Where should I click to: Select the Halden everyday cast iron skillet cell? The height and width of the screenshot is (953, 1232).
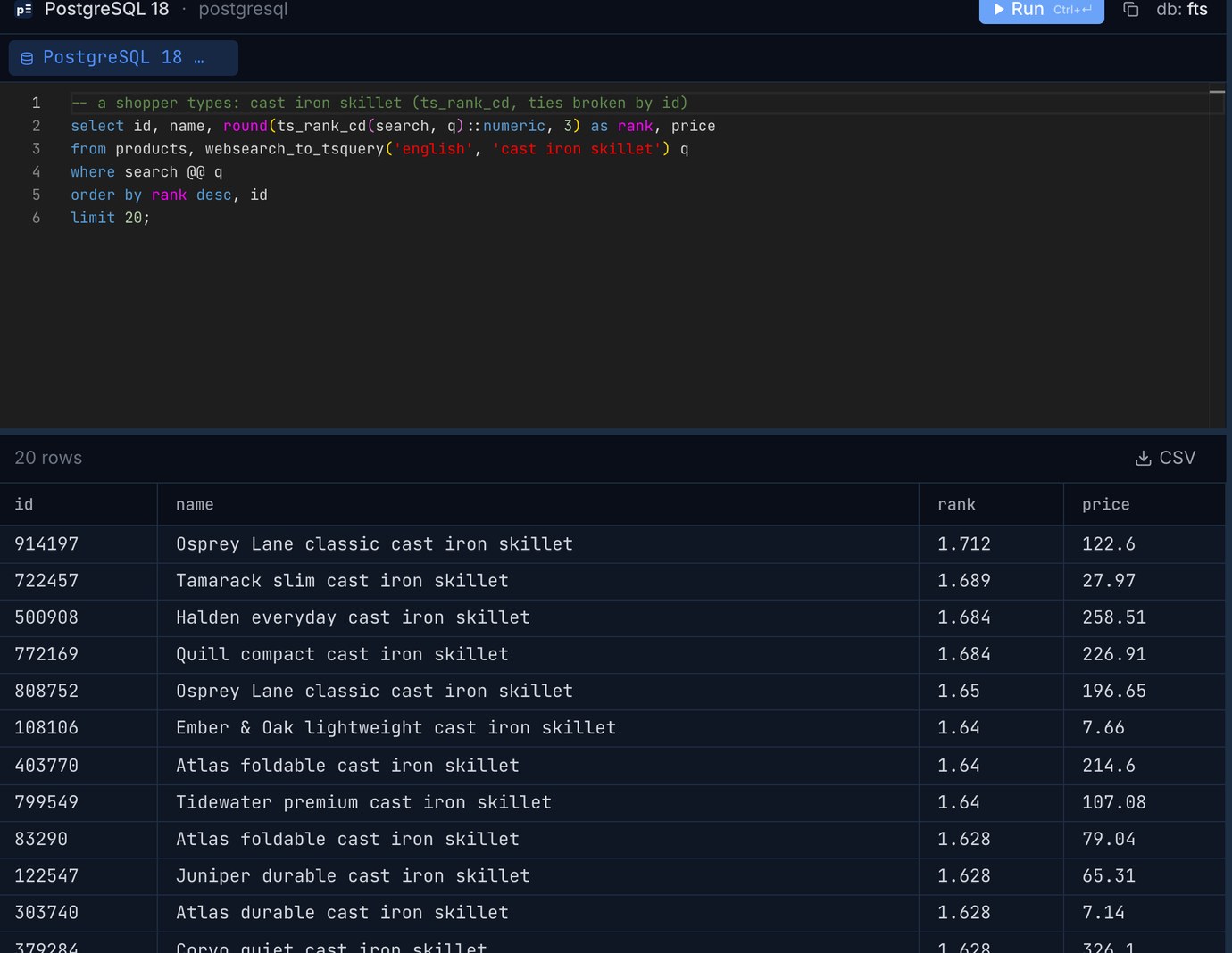(x=537, y=617)
